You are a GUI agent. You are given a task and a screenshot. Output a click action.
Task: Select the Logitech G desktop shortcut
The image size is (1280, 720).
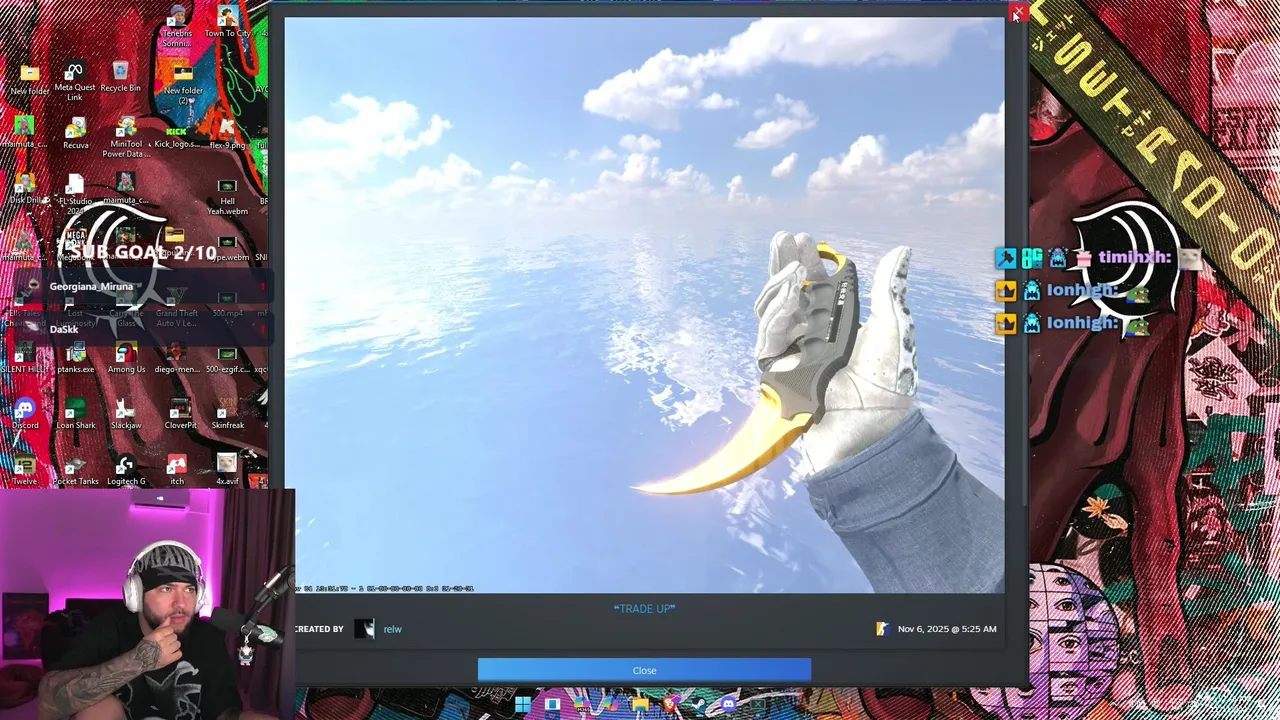click(125, 470)
